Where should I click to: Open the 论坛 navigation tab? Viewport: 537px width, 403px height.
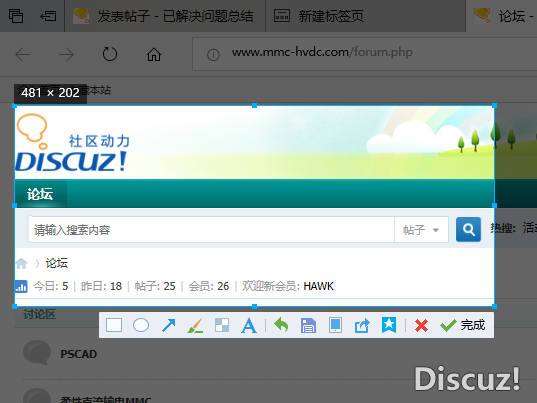(40, 194)
